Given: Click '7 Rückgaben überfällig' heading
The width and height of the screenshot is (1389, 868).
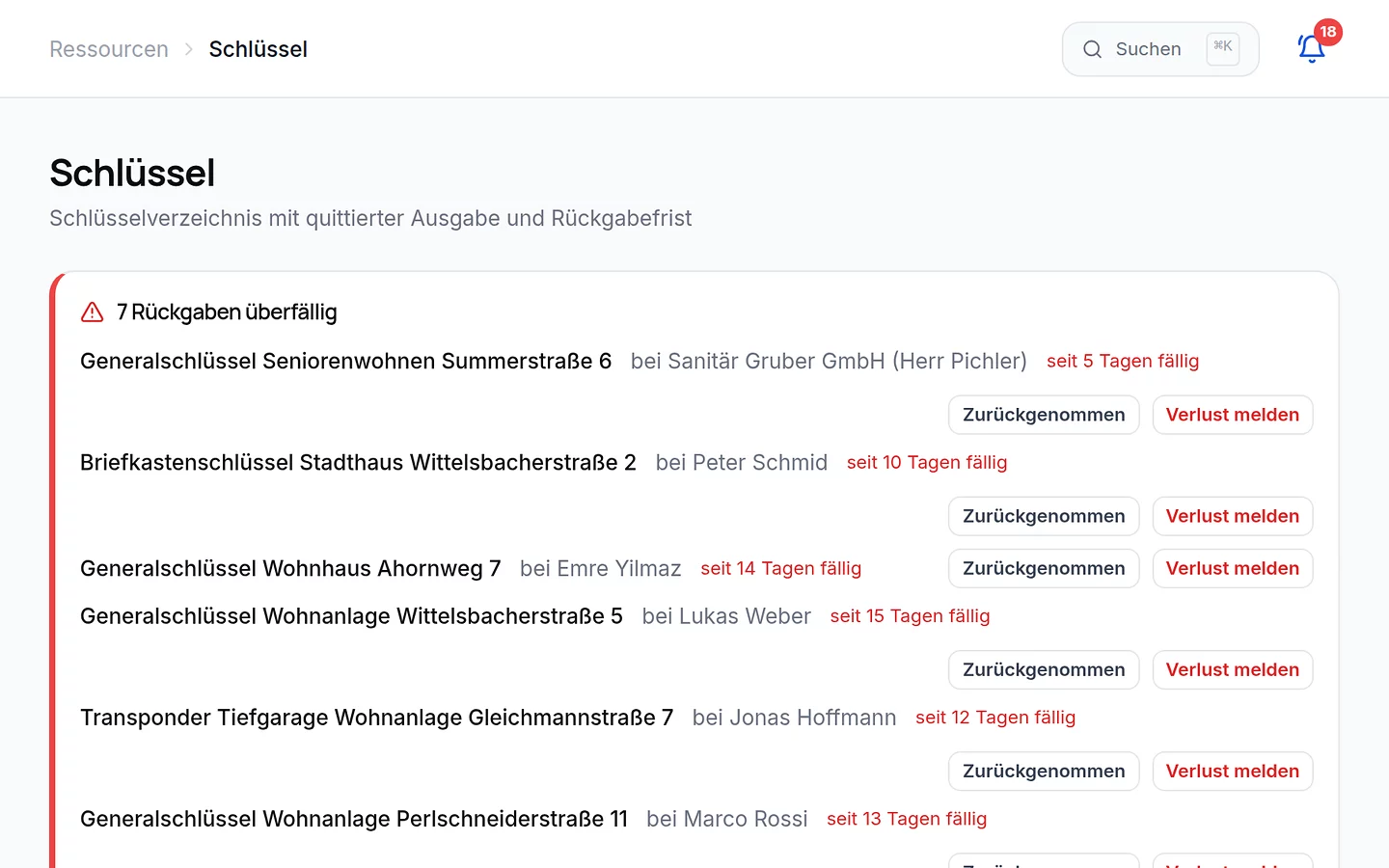Looking at the screenshot, I should pos(227,312).
